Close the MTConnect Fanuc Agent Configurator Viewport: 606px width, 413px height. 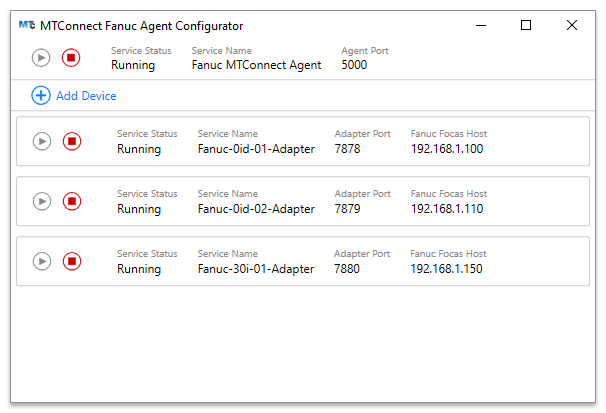572,25
